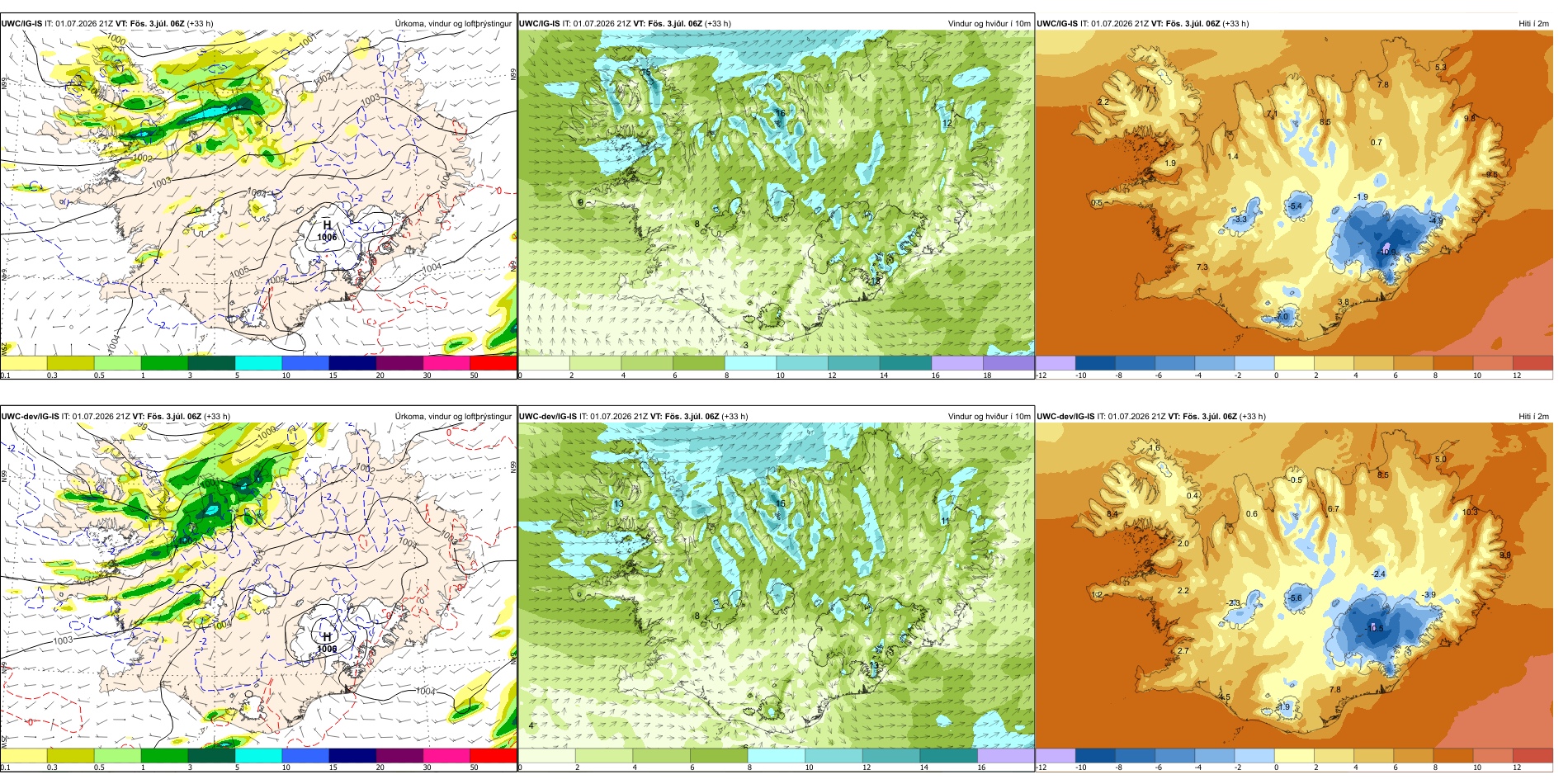
Task: Click the 9 wind speed value on the UWC map
Action: [x=580, y=202]
